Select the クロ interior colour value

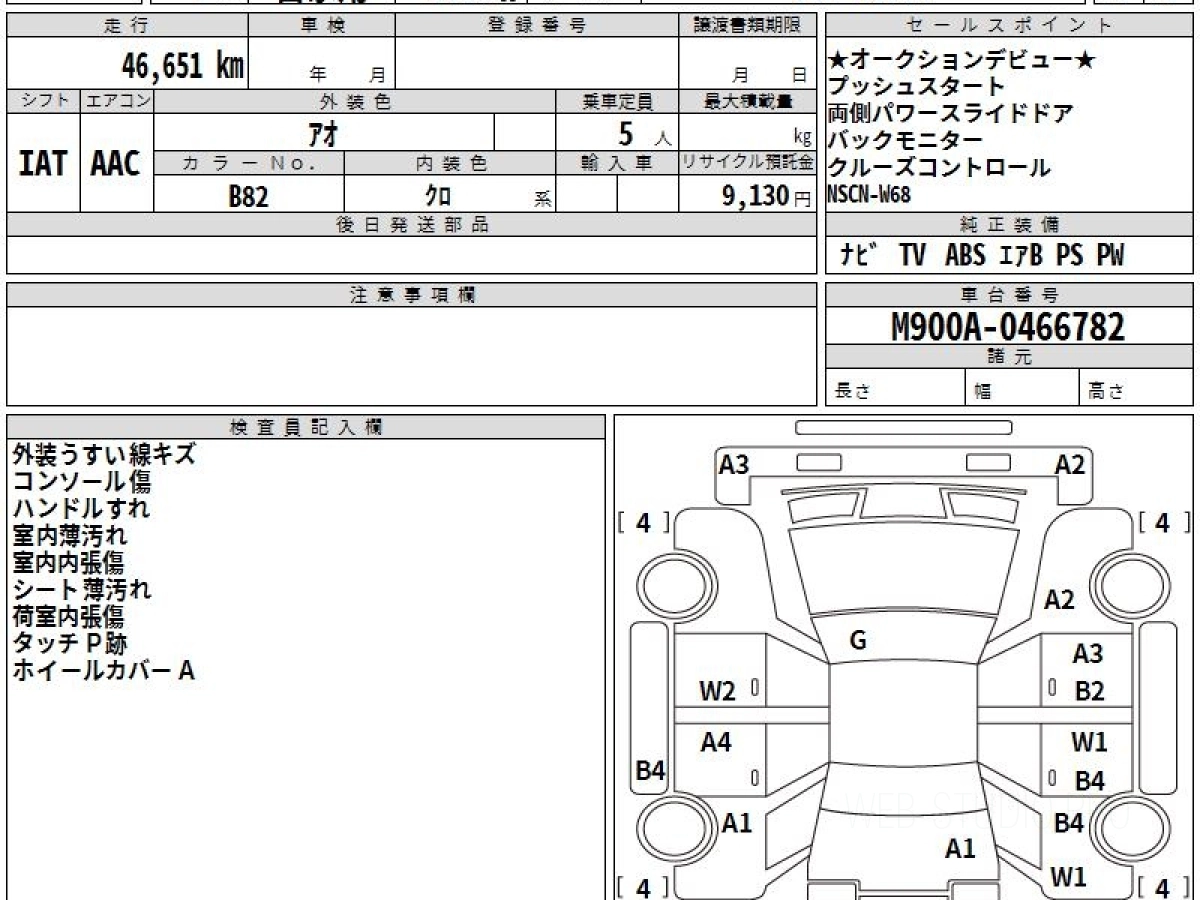(438, 196)
